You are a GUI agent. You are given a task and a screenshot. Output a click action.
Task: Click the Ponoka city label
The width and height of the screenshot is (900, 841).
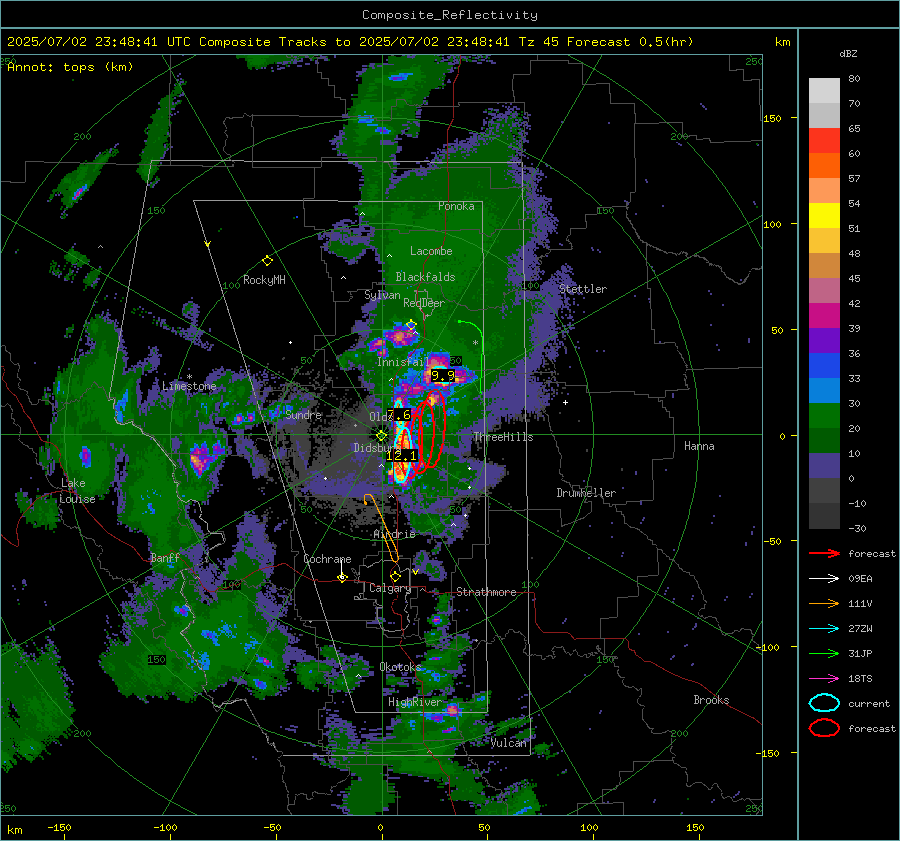[456, 206]
